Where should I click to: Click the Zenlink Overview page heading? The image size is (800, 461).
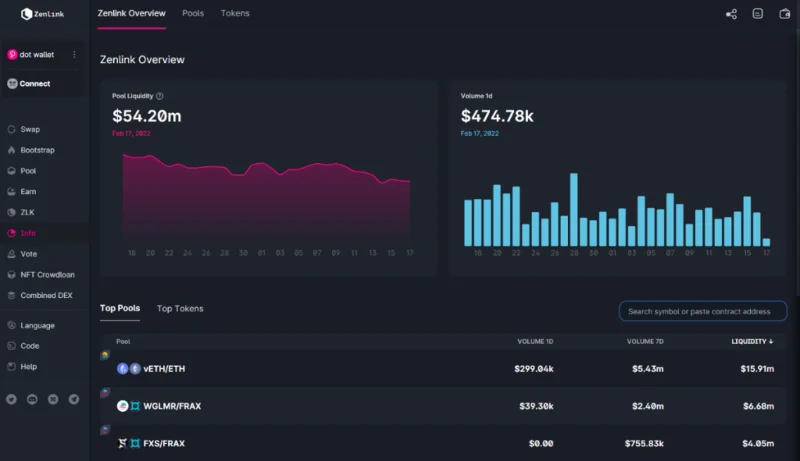[142, 60]
